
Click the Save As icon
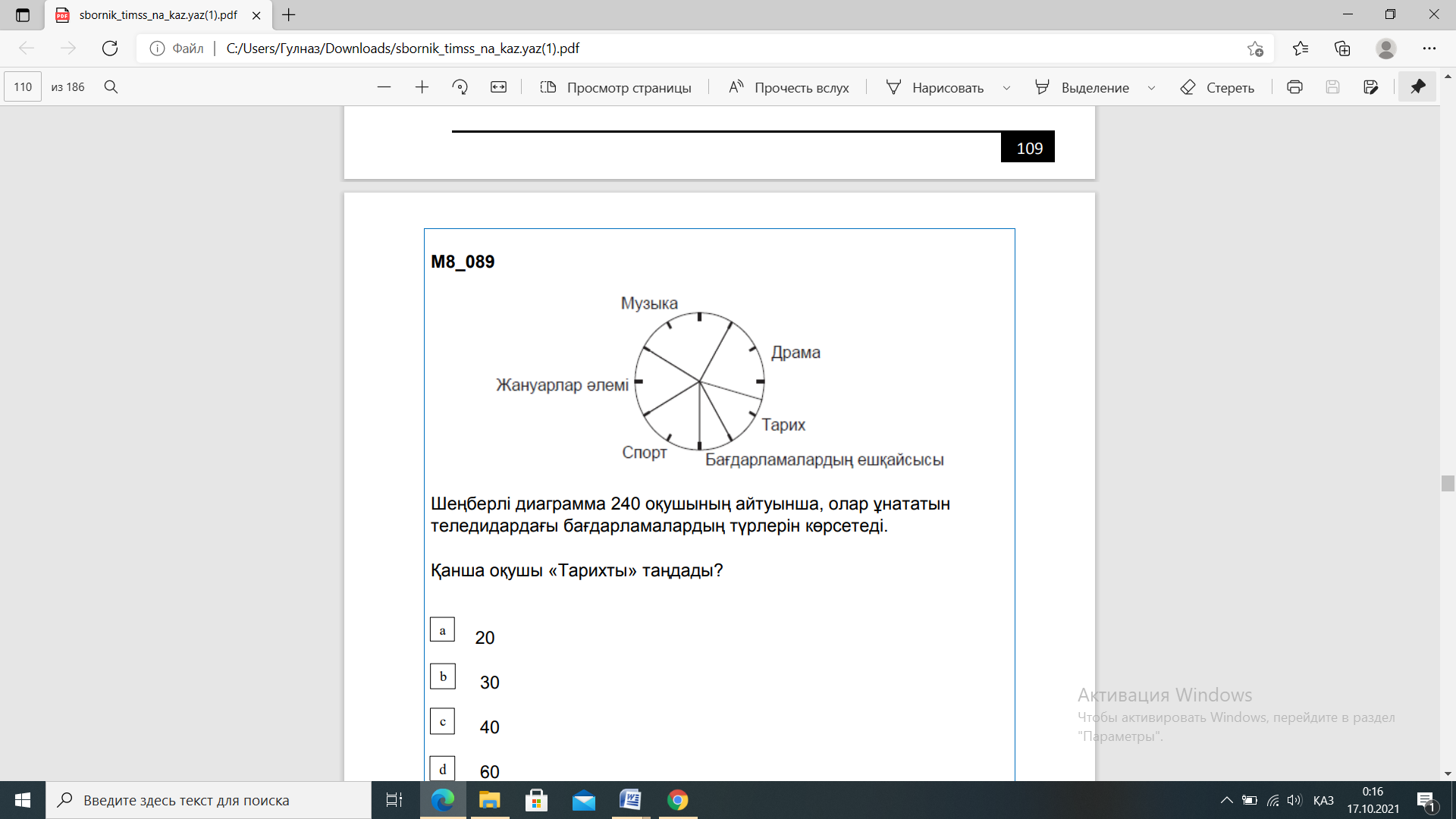(x=1370, y=87)
